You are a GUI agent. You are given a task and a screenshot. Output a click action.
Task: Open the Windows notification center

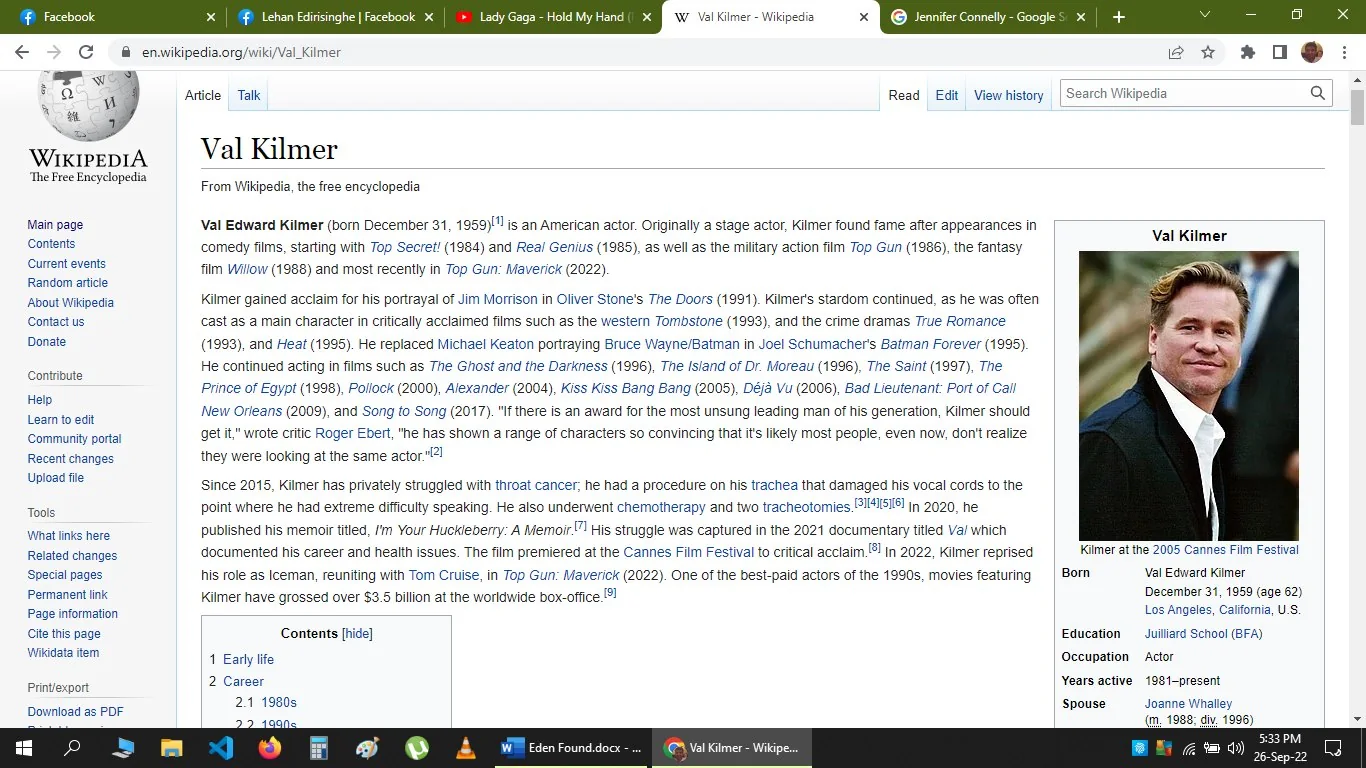(x=1333, y=747)
